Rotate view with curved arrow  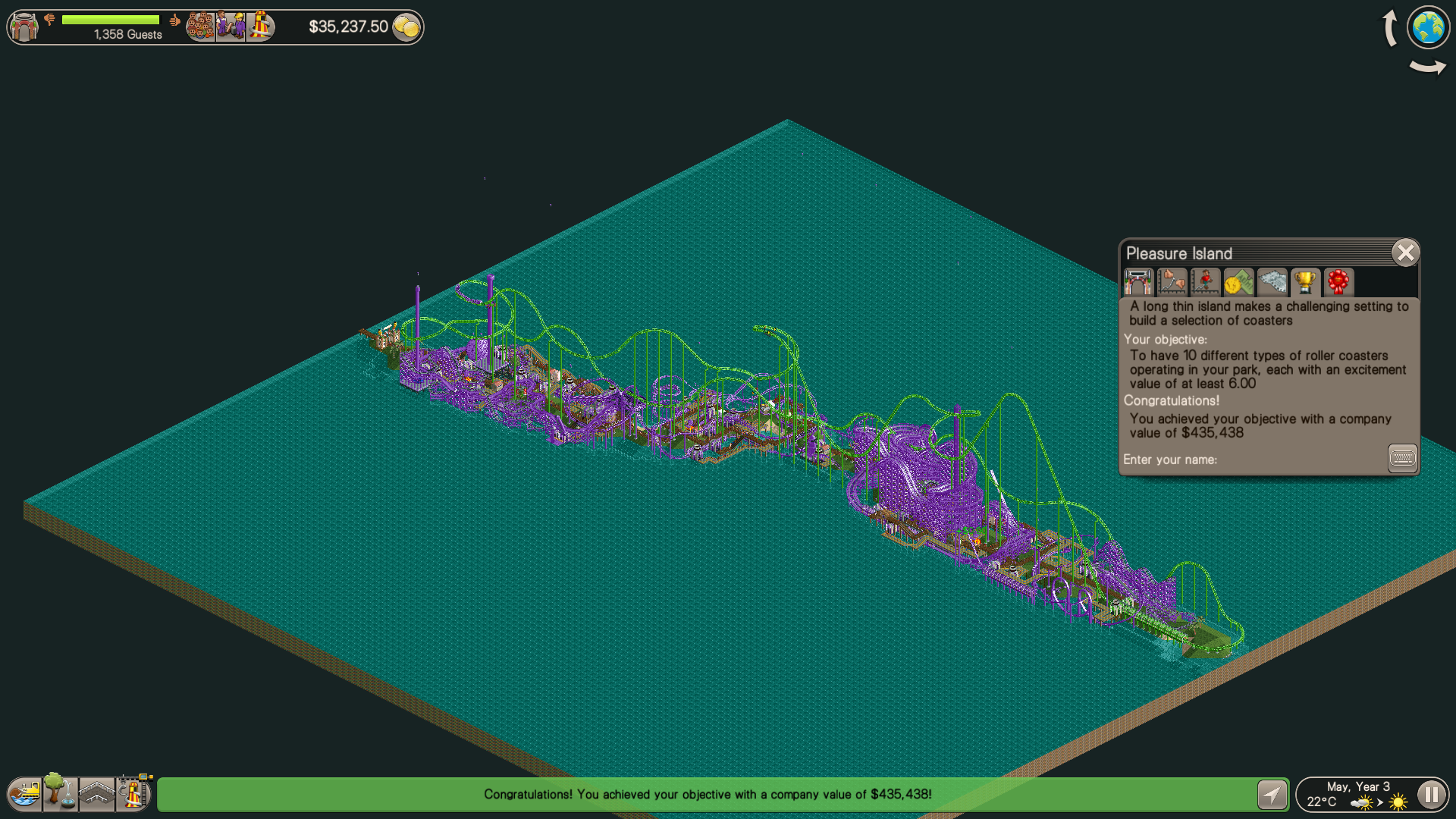coord(1427,68)
